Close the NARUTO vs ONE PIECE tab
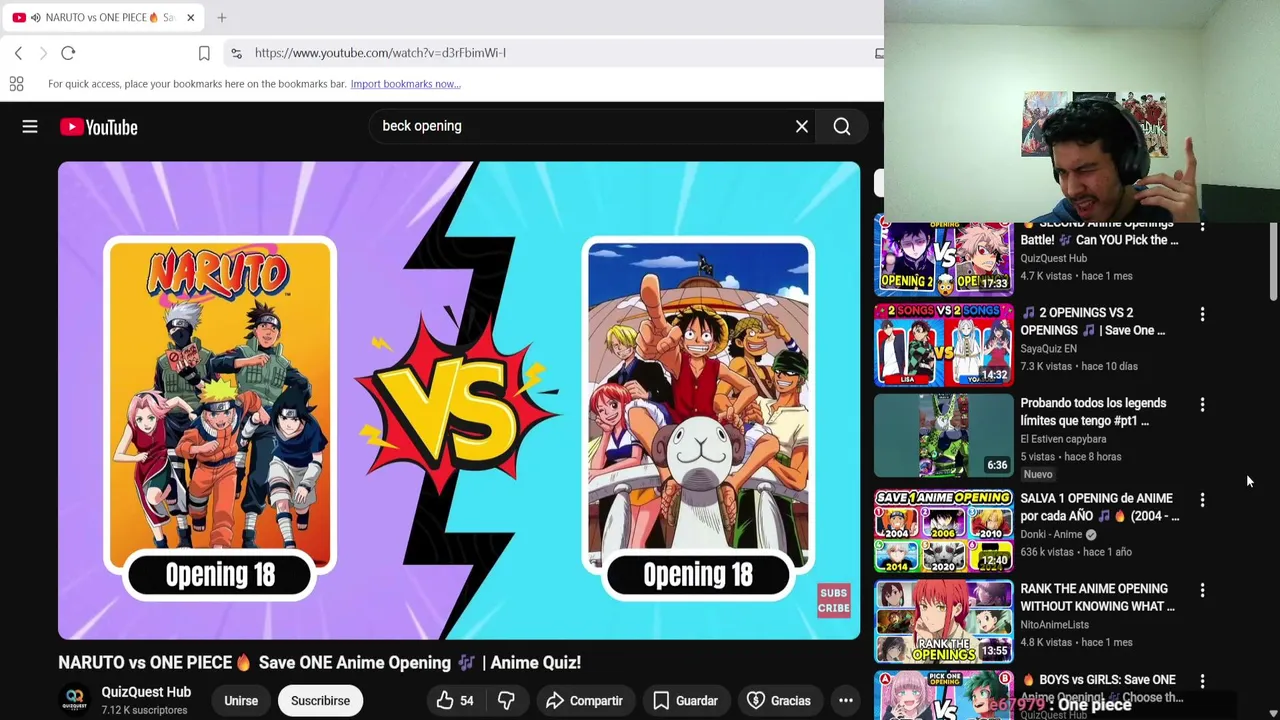The width and height of the screenshot is (1280, 720). (190, 17)
